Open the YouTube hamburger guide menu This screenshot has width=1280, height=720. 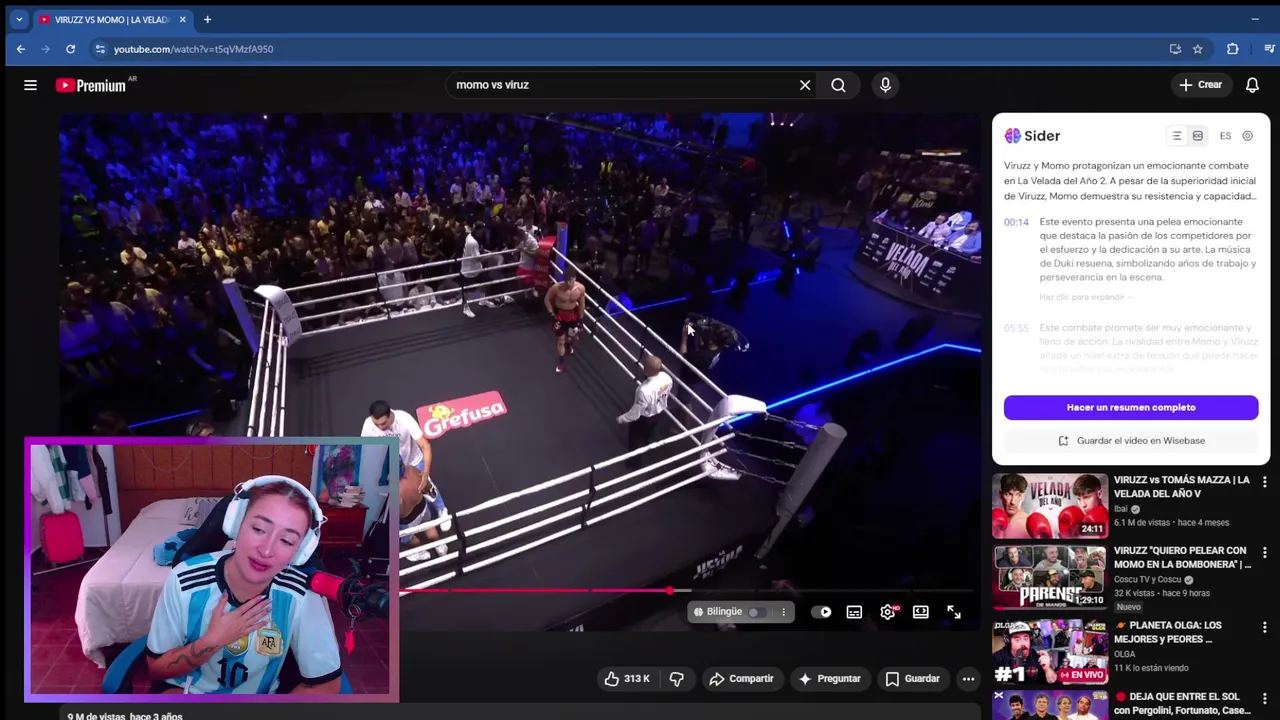tap(30, 85)
